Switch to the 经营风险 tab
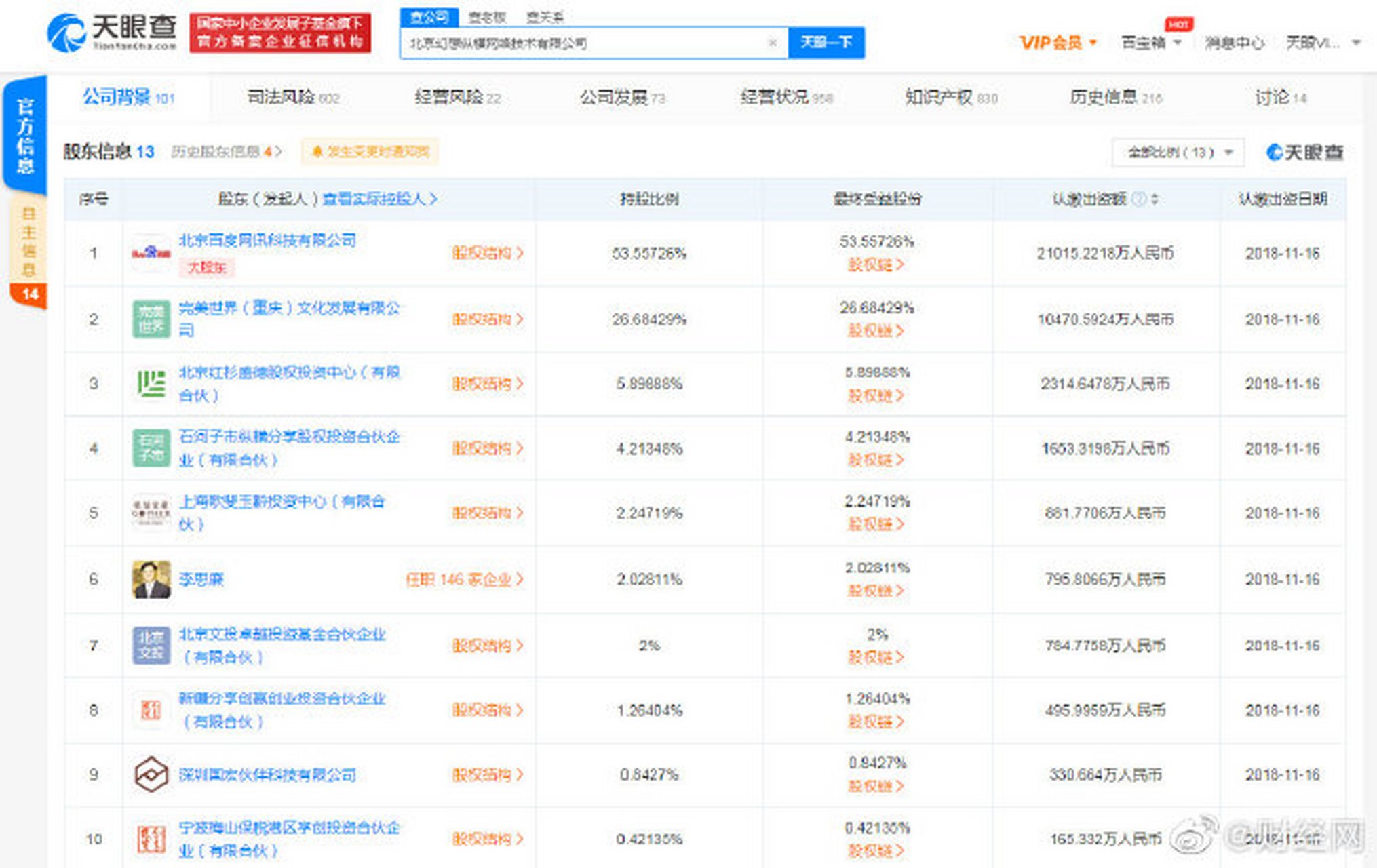This screenshot has height=868, width=1377. click(458, 98)
